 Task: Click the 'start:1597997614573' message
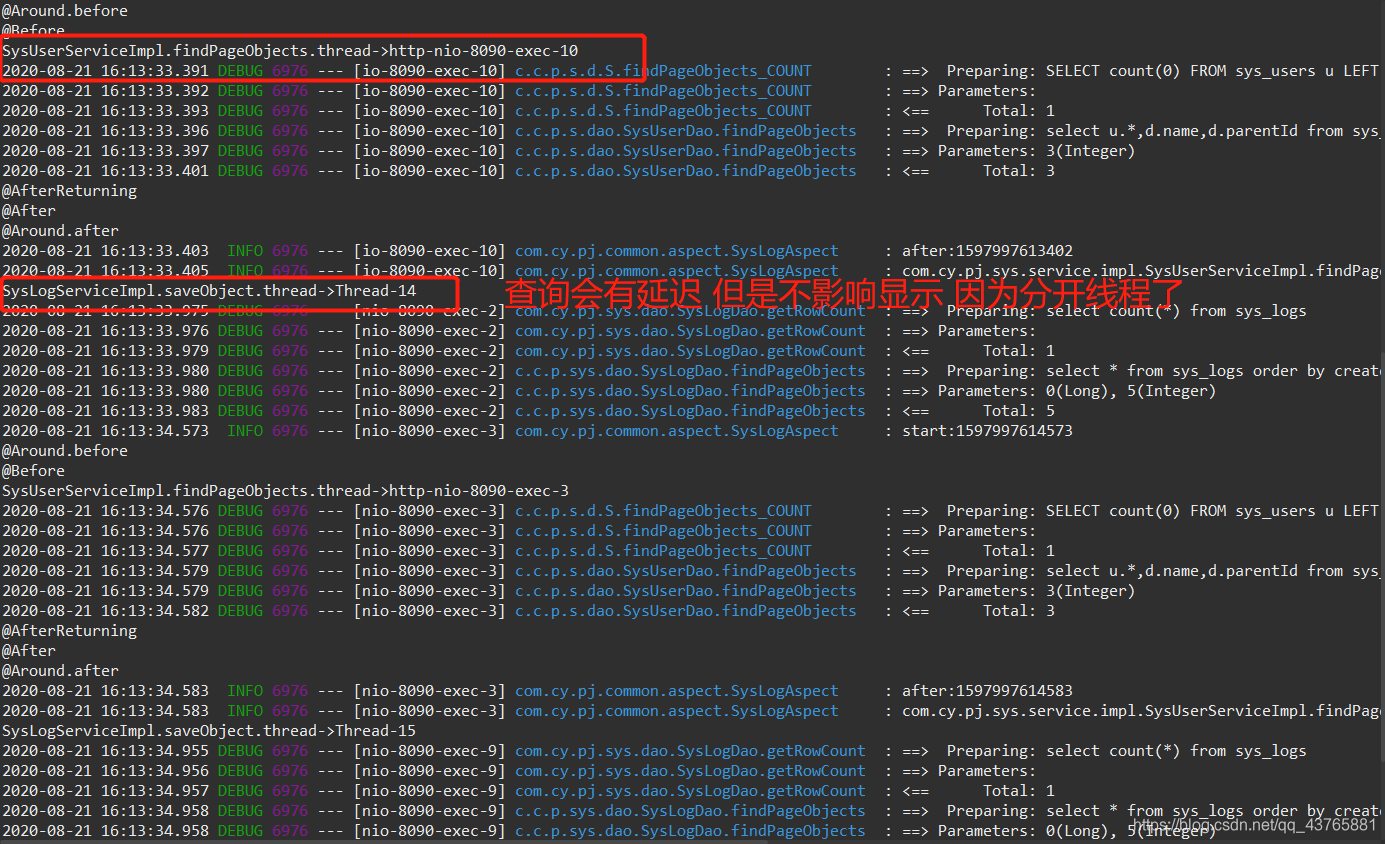pyautogui.click(x=988, y=431)
